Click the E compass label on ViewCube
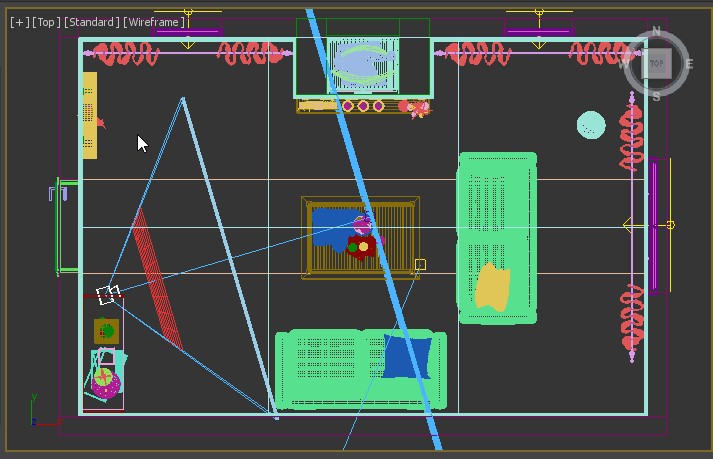This screenshot has height=459, width=713. coord(689,64)
